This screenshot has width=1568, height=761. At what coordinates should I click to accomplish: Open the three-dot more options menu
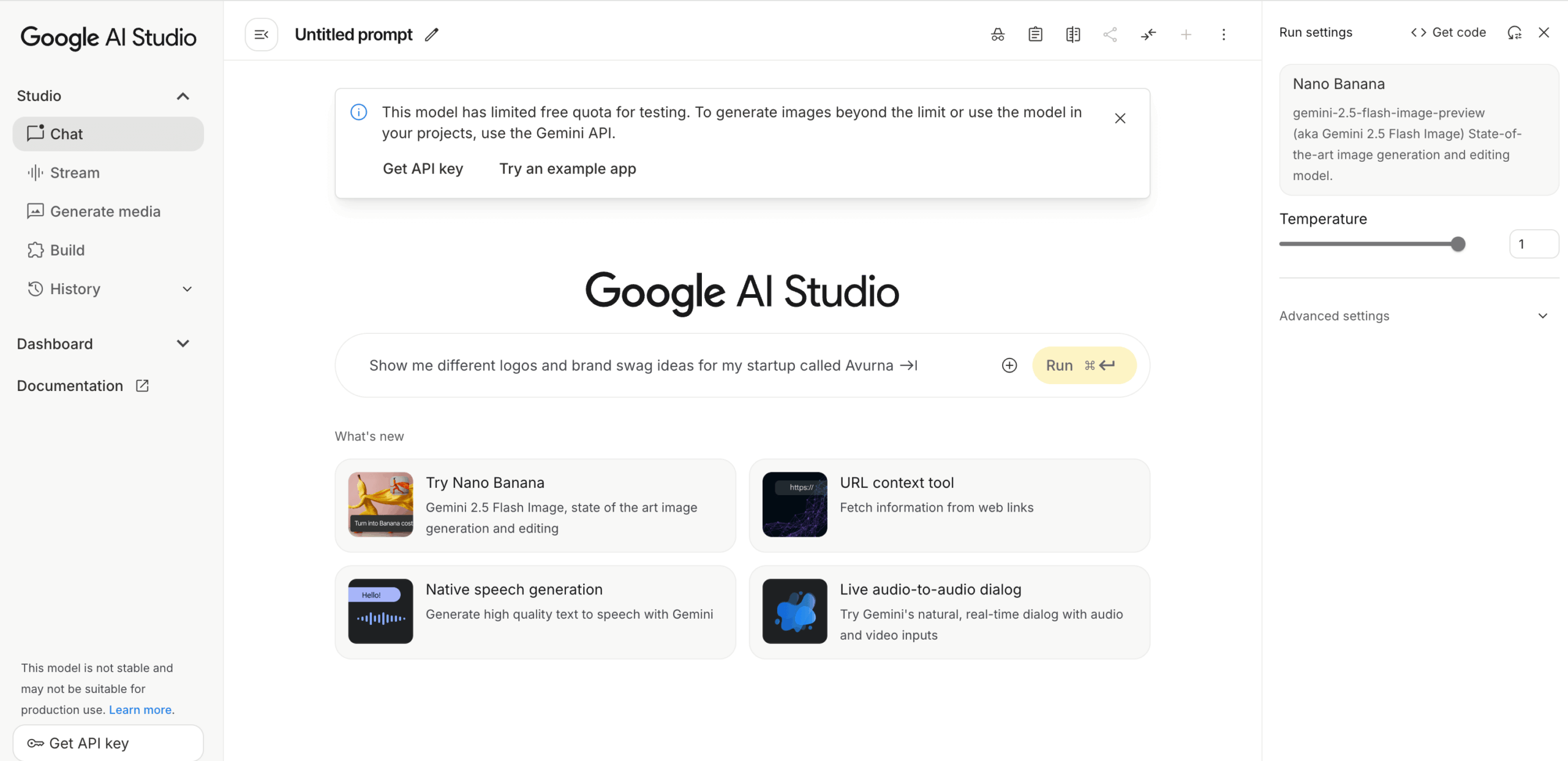click(x=1223, y=34)
